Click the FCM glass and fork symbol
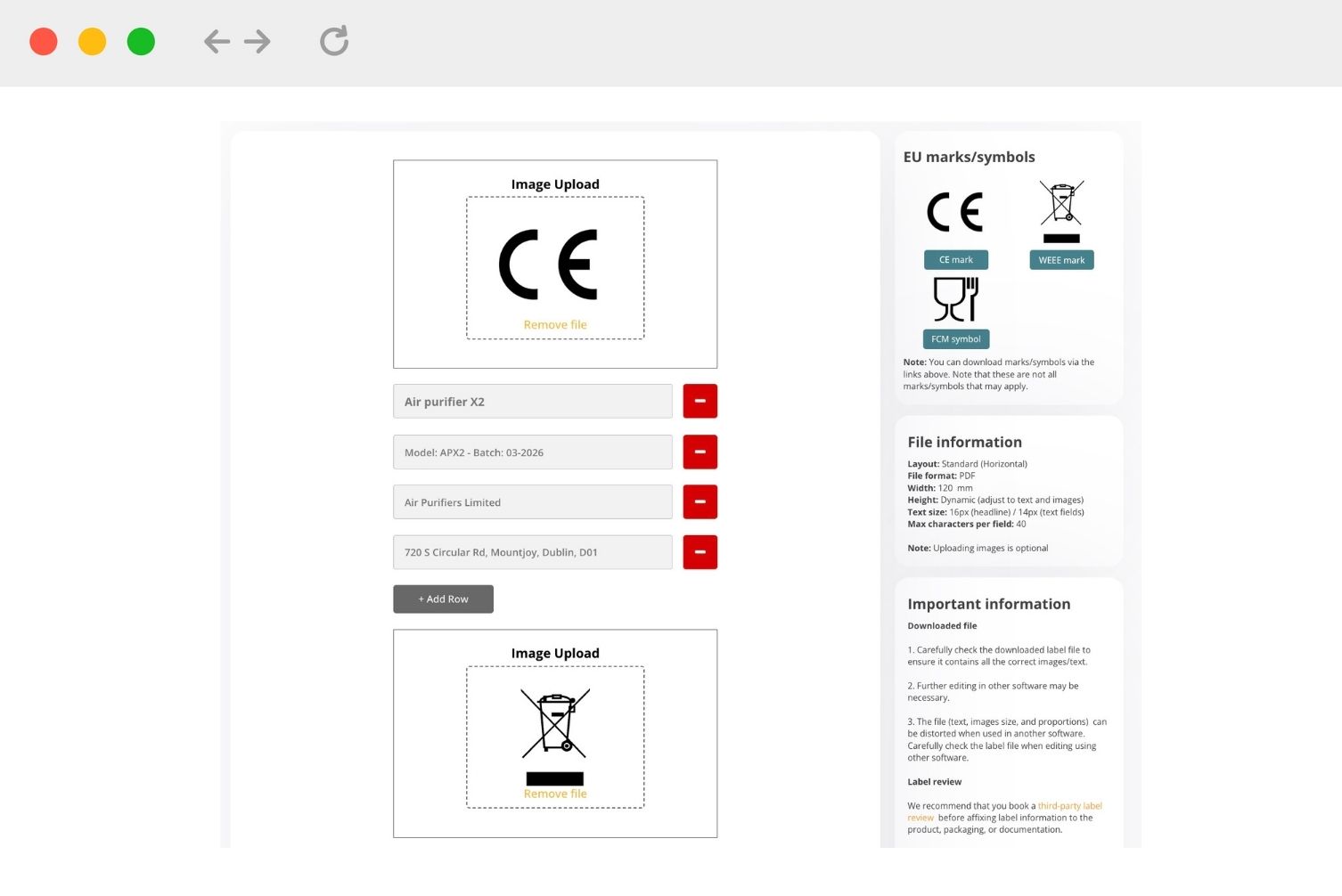 coord(955,299)
